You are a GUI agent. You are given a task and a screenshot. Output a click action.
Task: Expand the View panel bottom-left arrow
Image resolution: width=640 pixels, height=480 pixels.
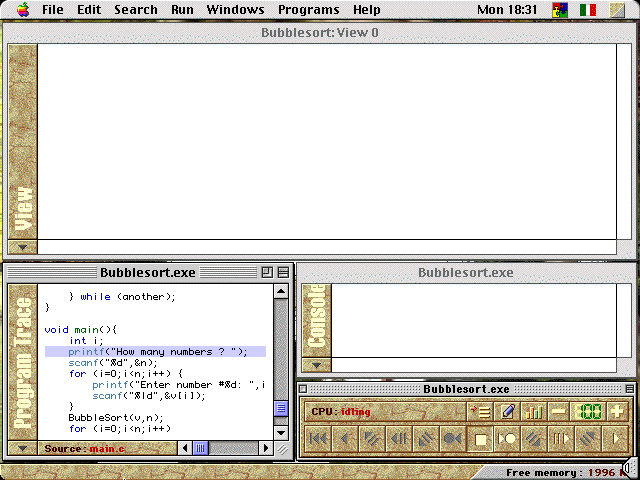pyautogui.click(x=22, y=246)
